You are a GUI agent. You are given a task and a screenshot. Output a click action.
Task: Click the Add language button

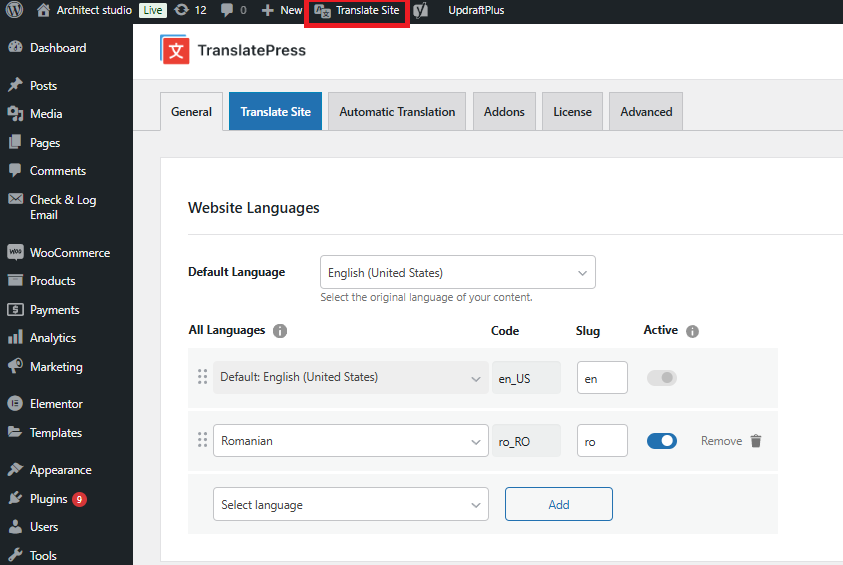pyautogui.click(x=559, y=504)
